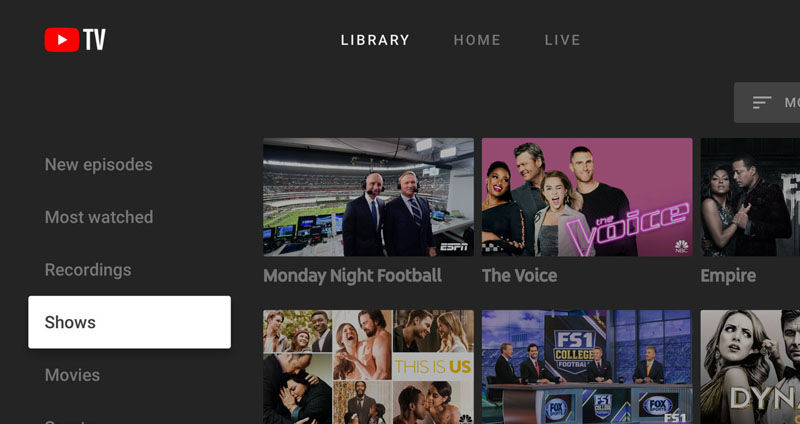
Task: Open Recordings in sidebar
Action: click(88, 270)
